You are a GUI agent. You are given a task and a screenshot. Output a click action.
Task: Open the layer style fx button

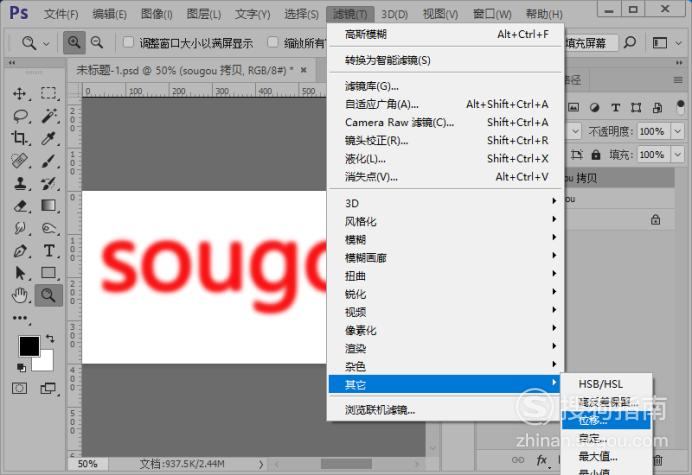pos(542,460)
